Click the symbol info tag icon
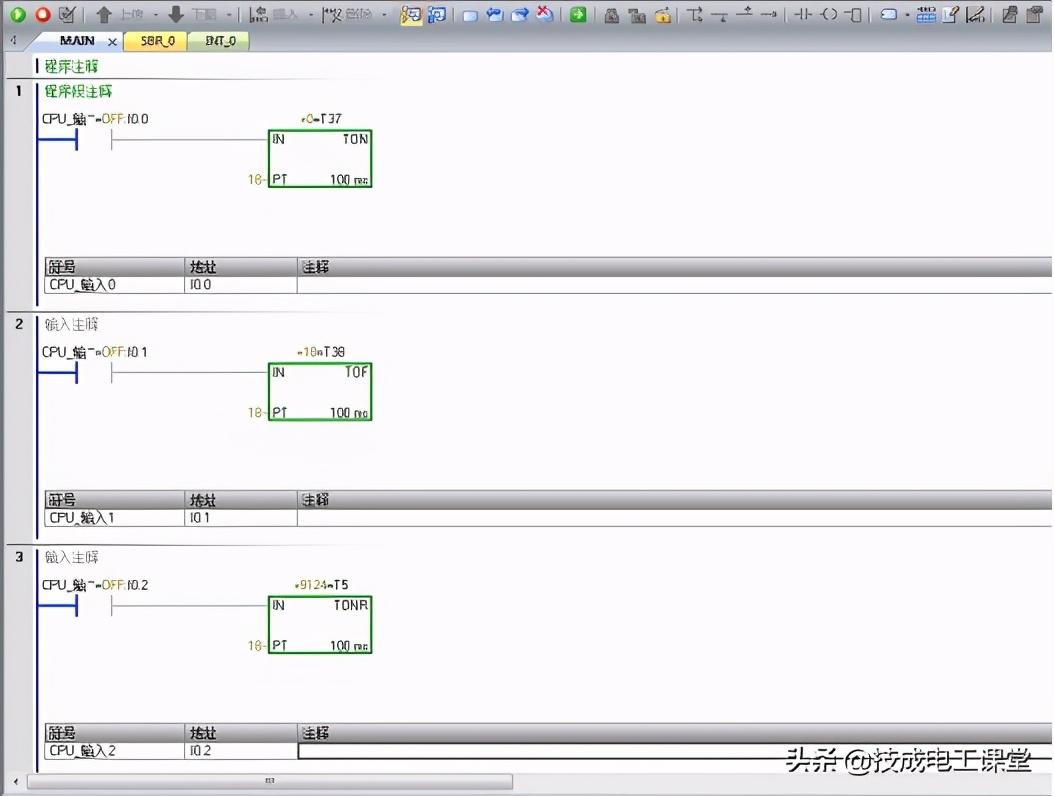This screenshot has width=1054, height=796. click(x=889, y=14)
